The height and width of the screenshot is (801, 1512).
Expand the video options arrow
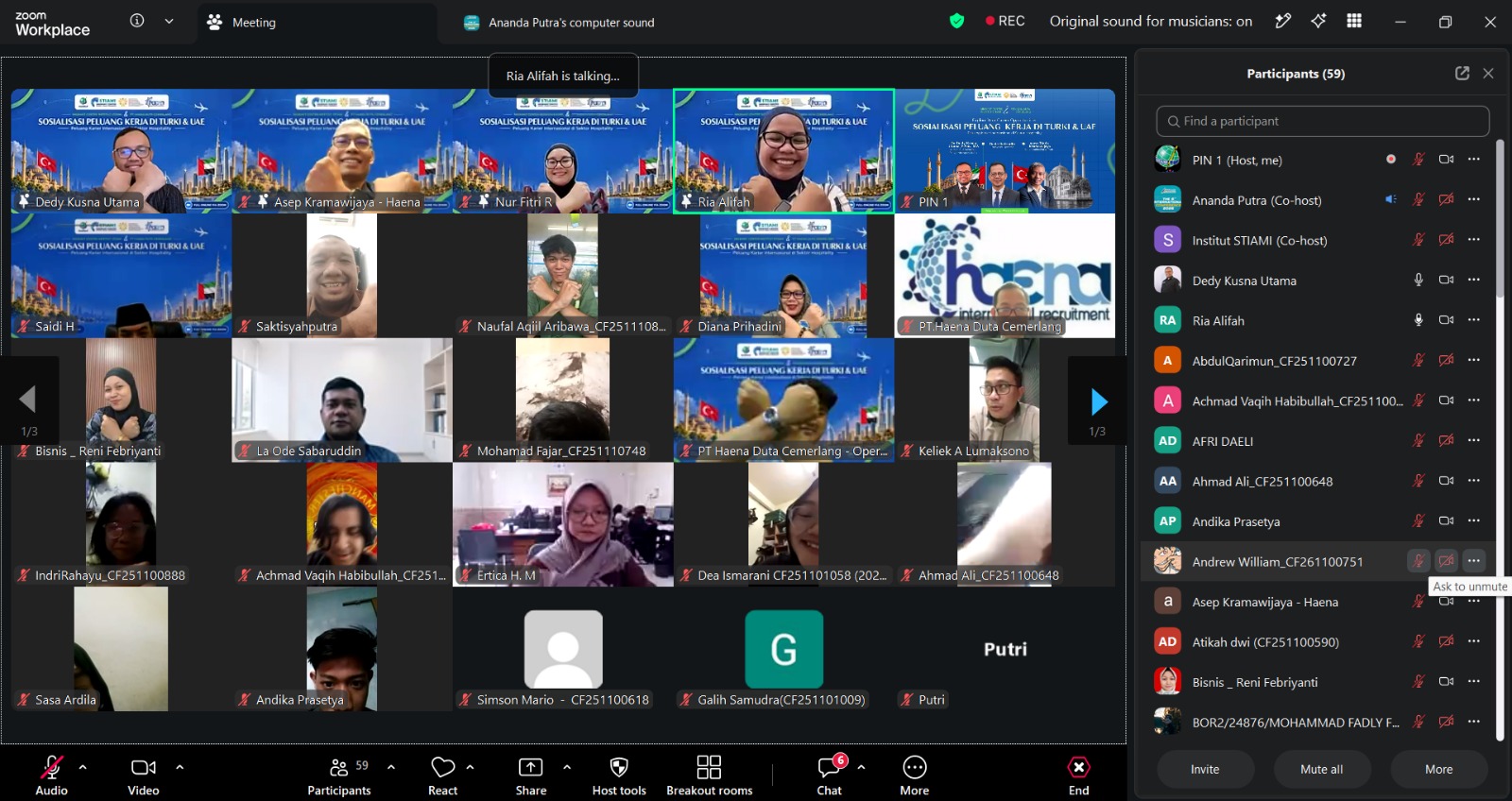coord(180,767)
